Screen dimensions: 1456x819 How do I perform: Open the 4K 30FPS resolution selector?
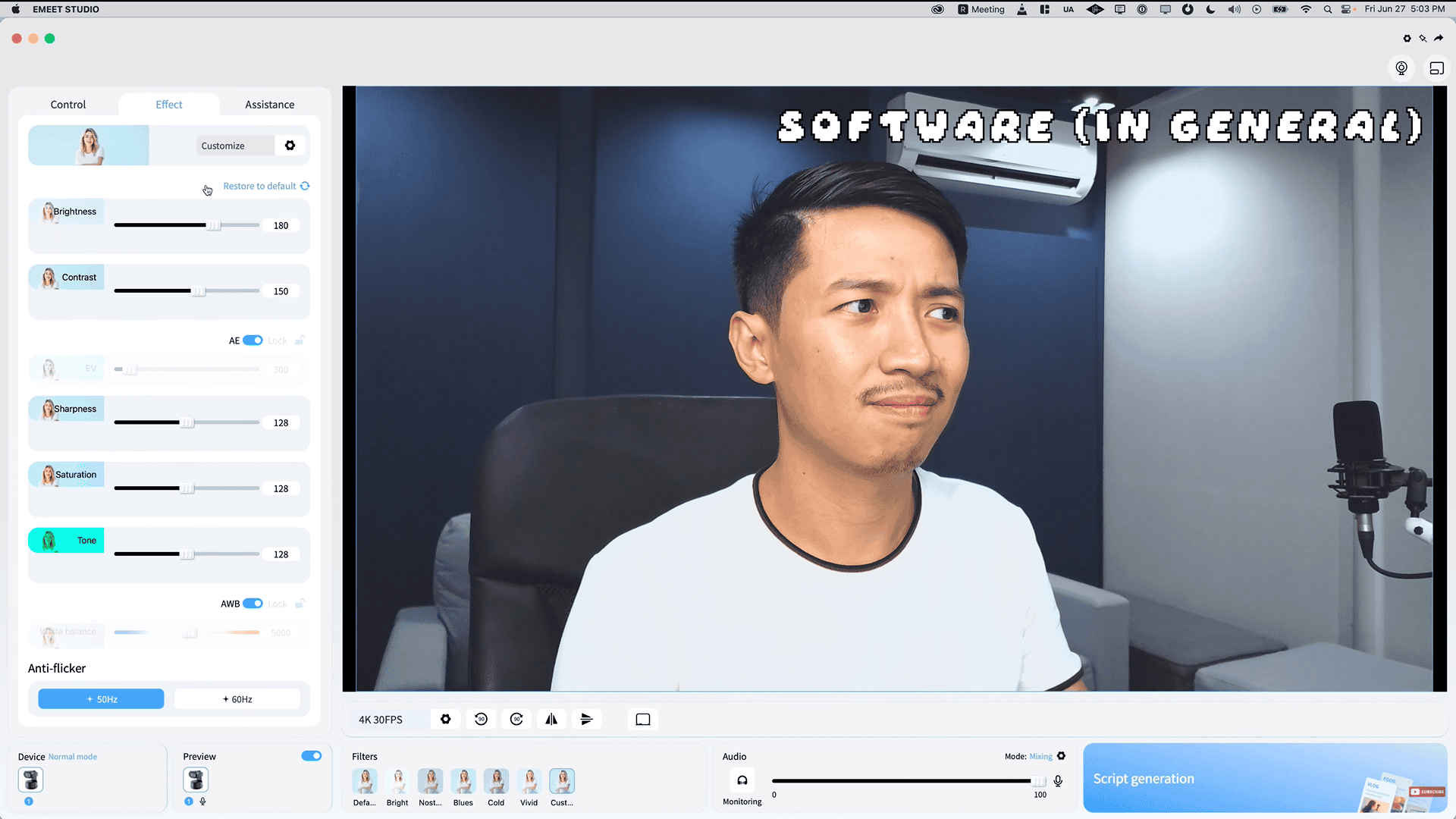[x=381, y=720]
